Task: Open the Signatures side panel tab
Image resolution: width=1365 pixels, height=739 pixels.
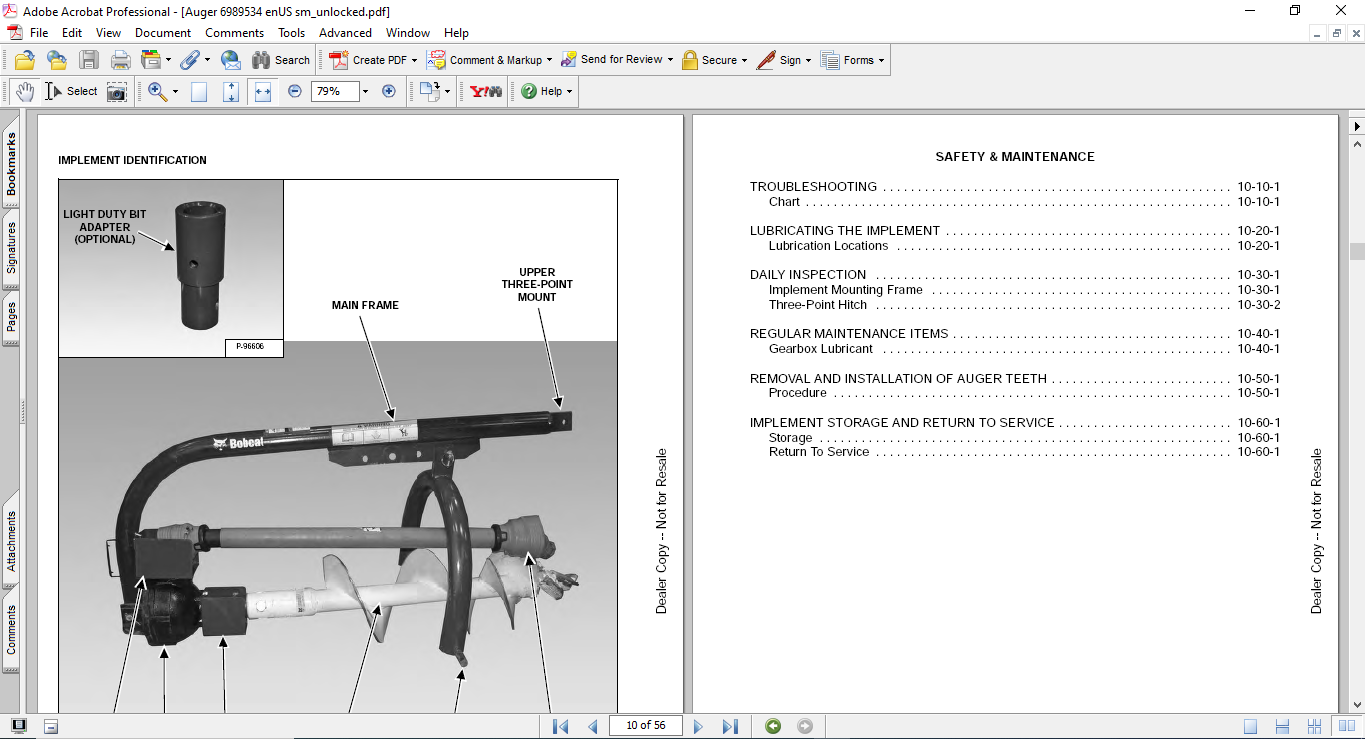Action: point(11,247)
